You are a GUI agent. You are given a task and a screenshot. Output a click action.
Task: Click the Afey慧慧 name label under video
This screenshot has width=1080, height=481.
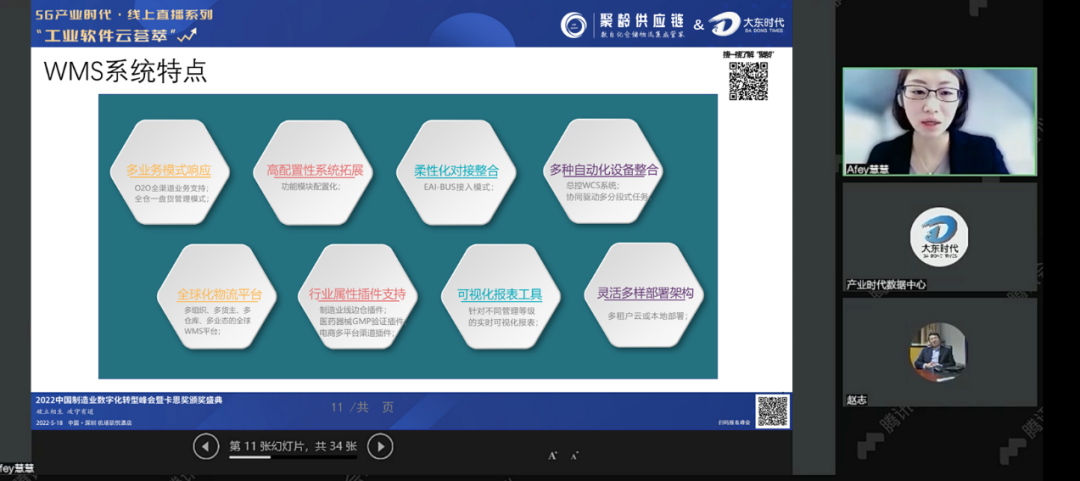click(866, 169)
